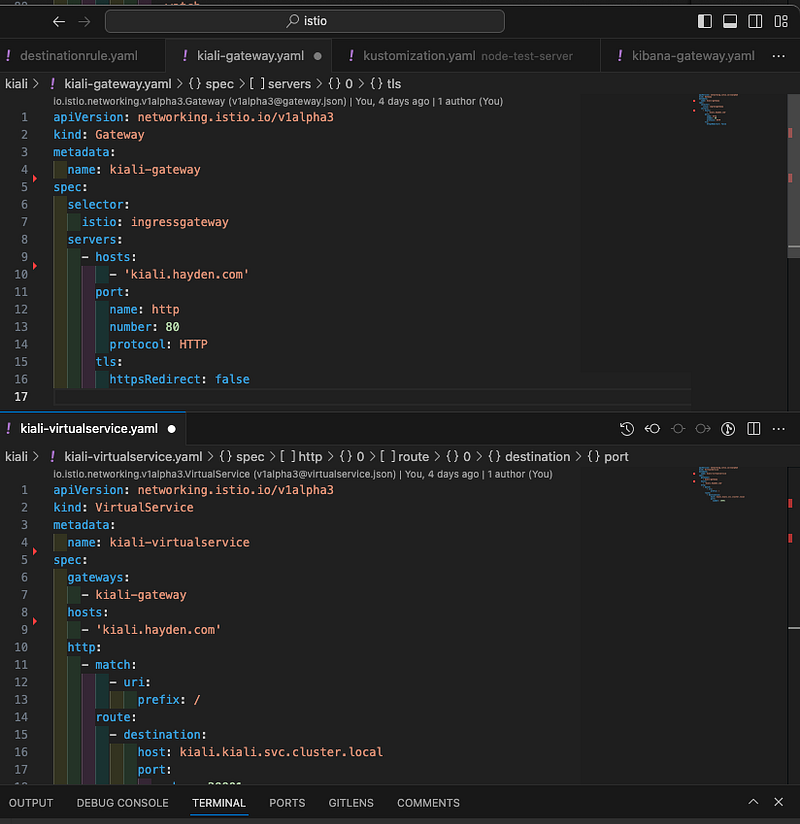Click the 'protocol' key in the gateway editor
The width and height of the screenshot is (800, 824).
point(137,345)
